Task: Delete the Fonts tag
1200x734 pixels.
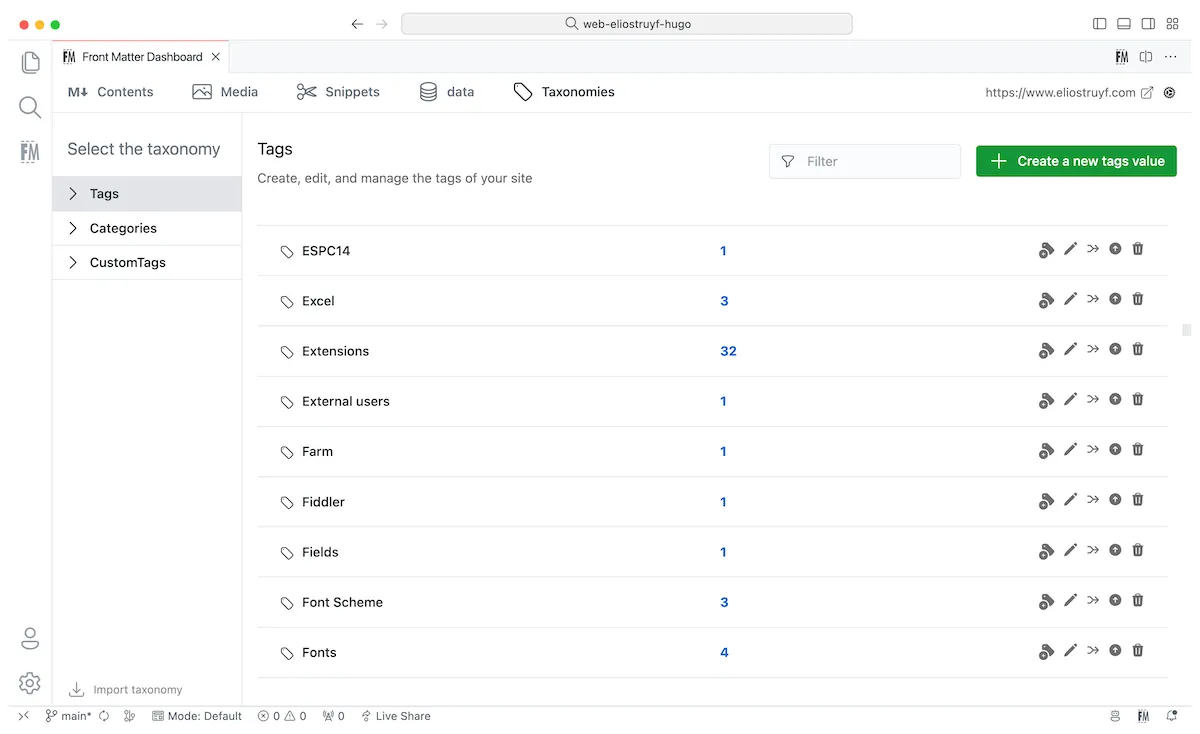Action: [1137, 650]
